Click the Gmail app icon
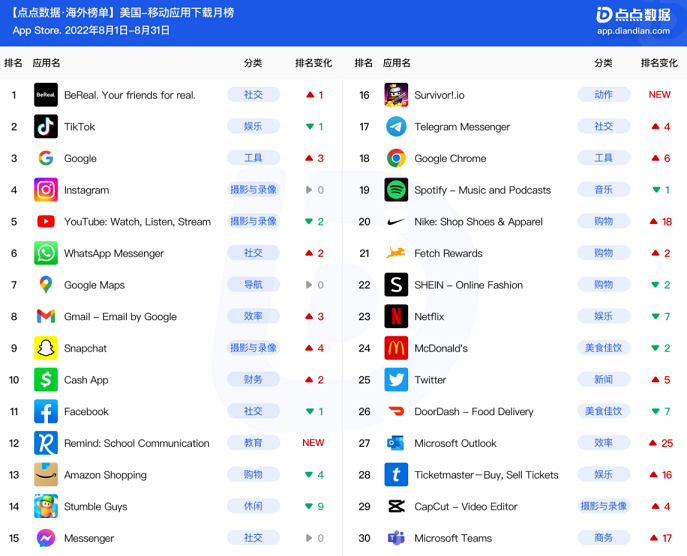Image resolution: width=687 pixels, height=556 pixels. (x=46, y=316)
